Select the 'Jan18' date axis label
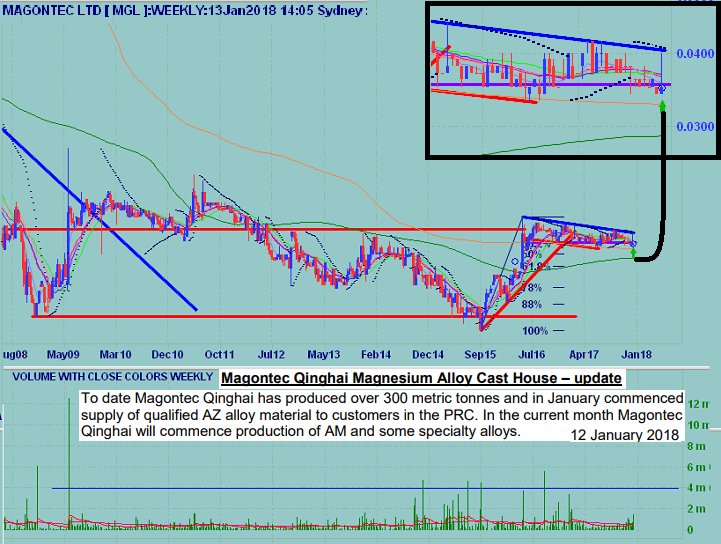The image size is (721, 544). pyautogui.click(x=636, y=355)
